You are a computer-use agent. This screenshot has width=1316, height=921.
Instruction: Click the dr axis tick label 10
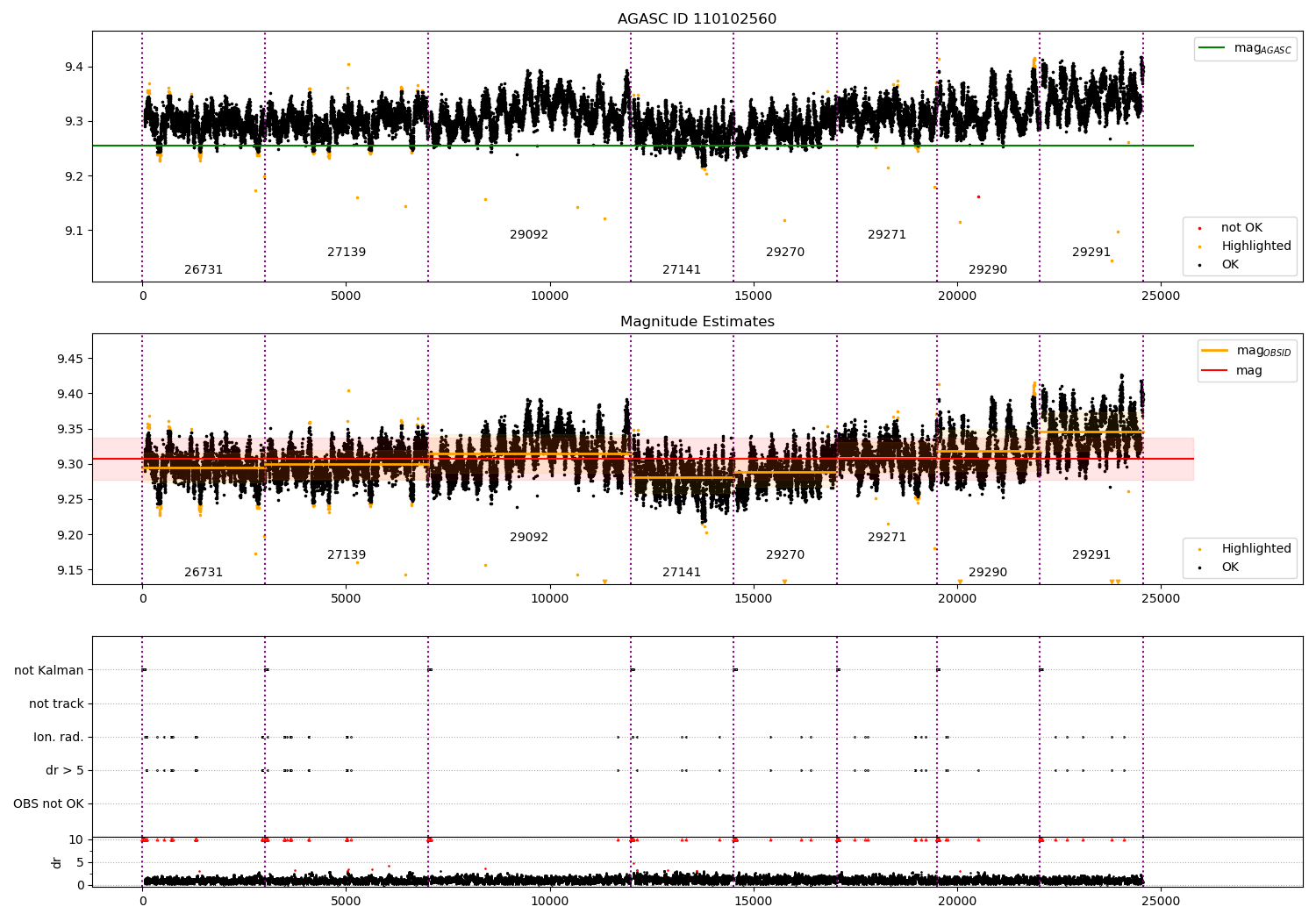(x=76, y=840)
